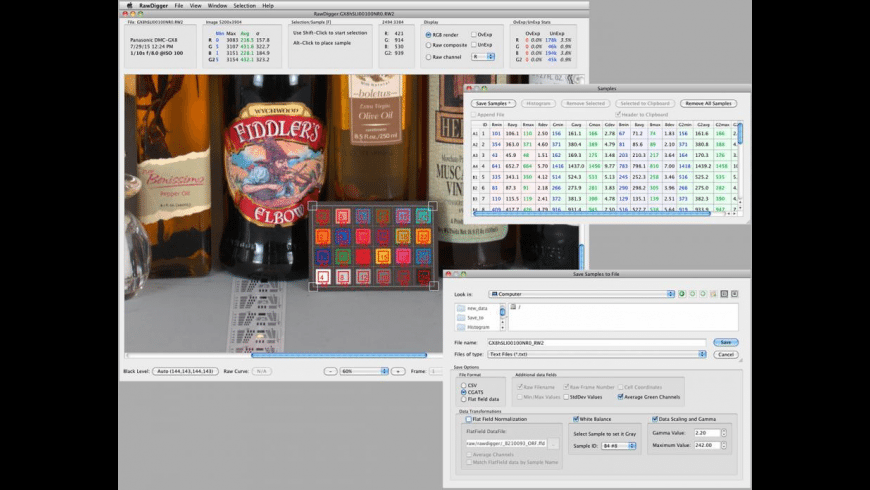
Task: Open the Look in Computer dropdown
Action: click(581, 294)
